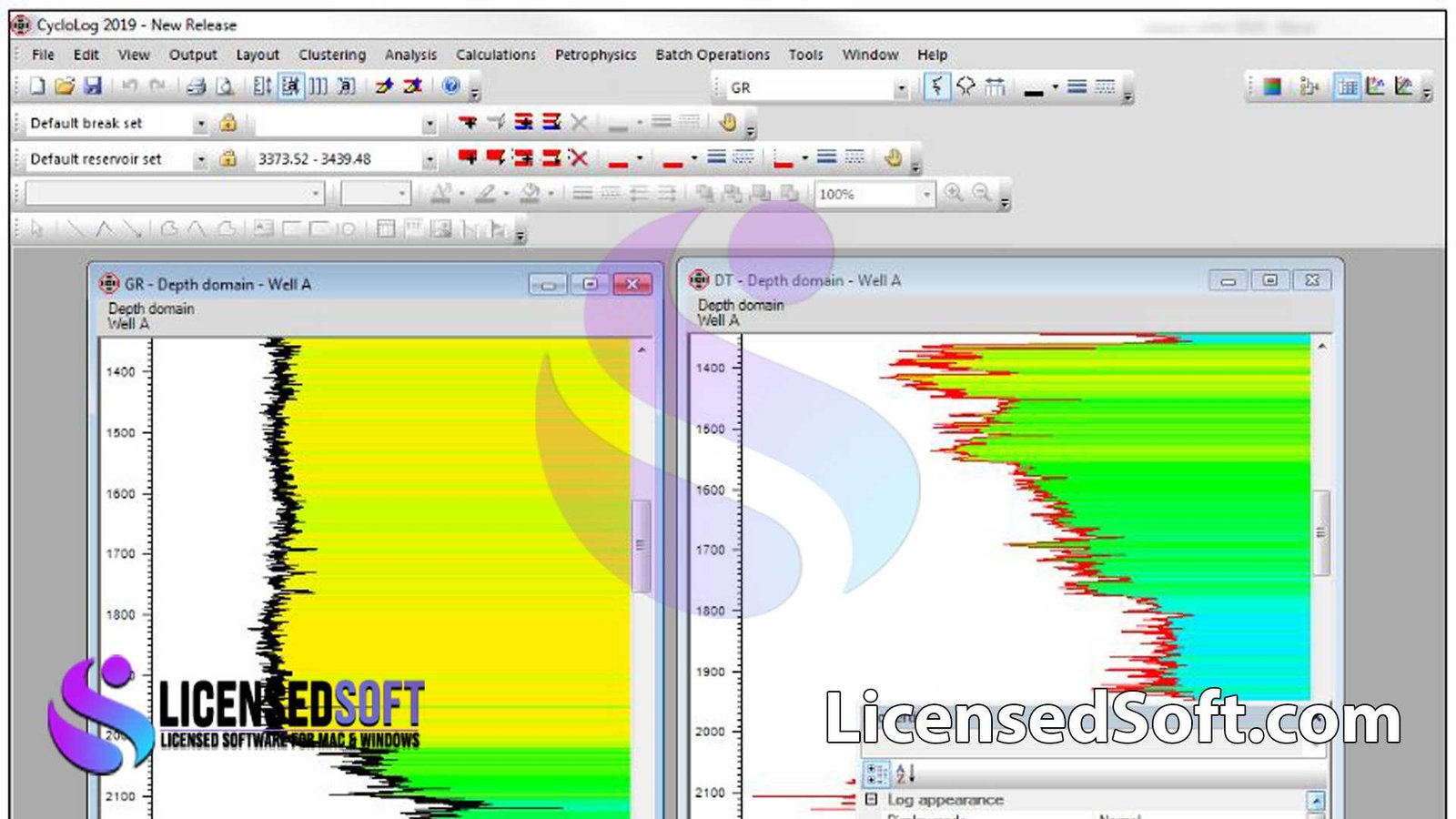Zoom in with the magnifier plus icon
This screenshot has height=819, width=1456.
click(x=954, y=193)
